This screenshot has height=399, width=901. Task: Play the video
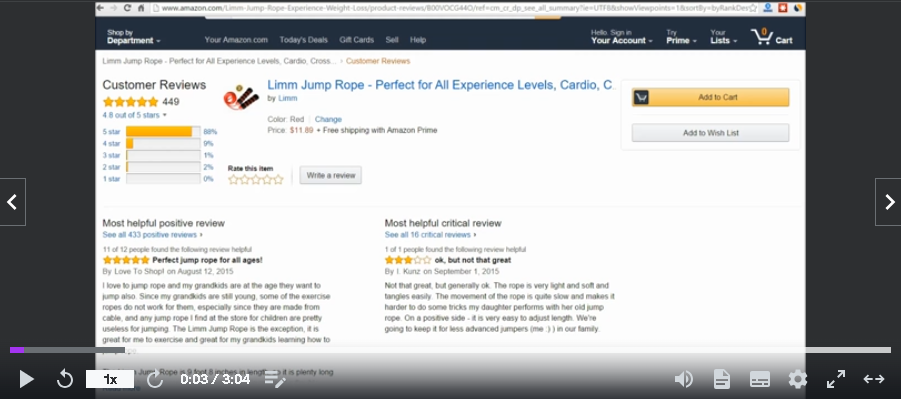(x=26, y=379)
